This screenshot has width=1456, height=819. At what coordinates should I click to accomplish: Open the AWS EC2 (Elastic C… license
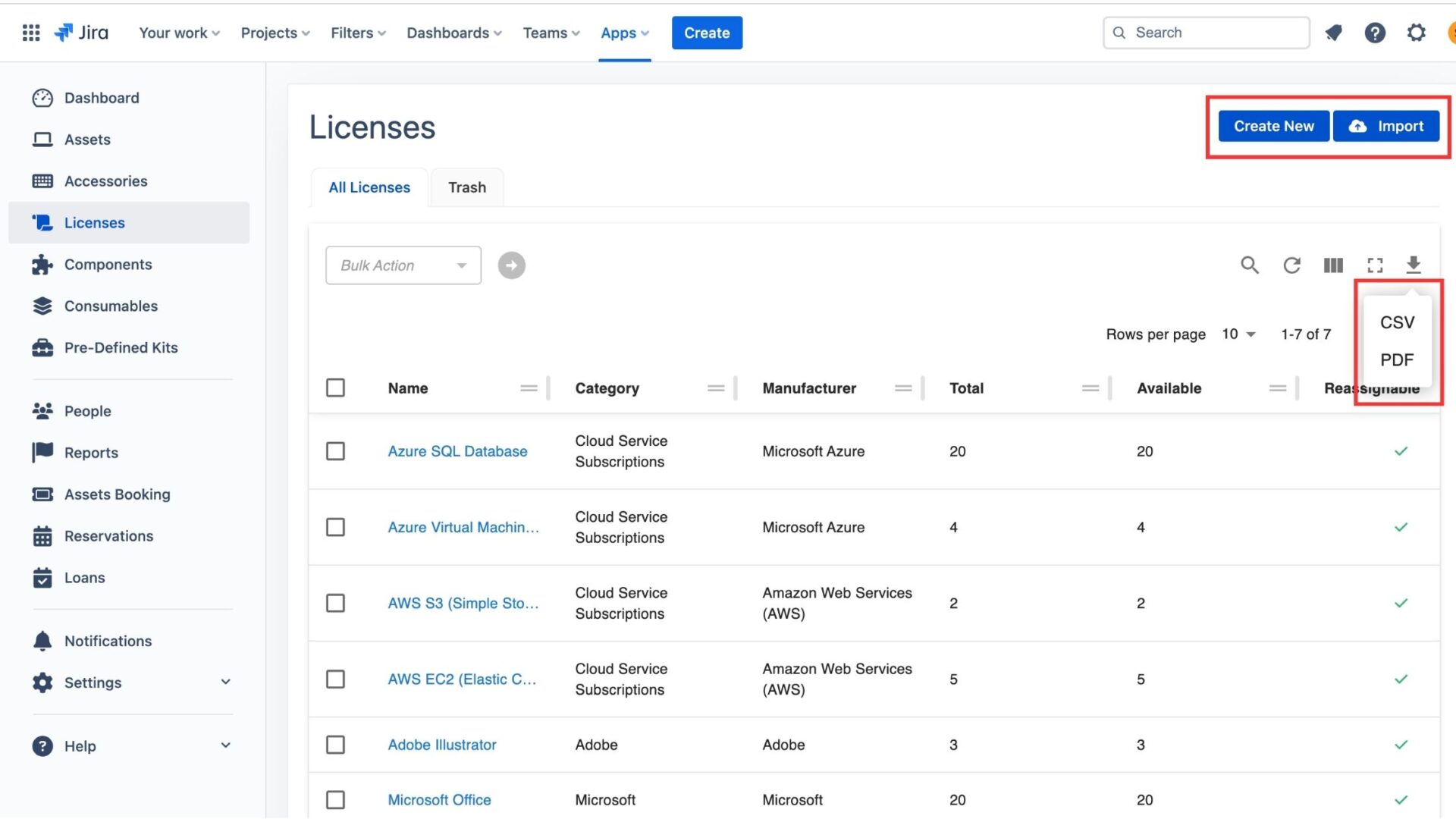(x=462, y=679)
